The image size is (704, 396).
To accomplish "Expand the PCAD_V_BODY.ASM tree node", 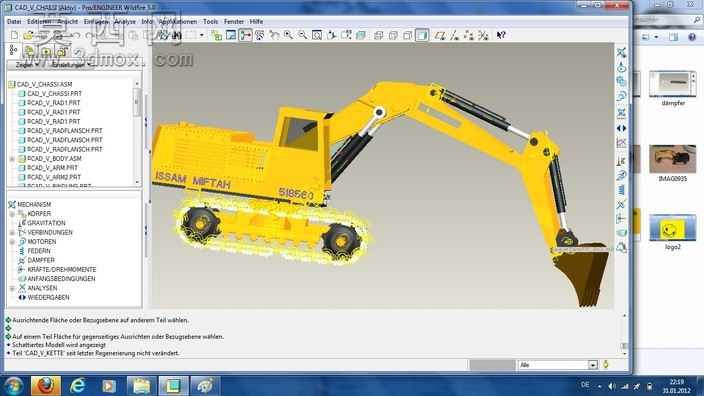I will [x=12, y=158].
